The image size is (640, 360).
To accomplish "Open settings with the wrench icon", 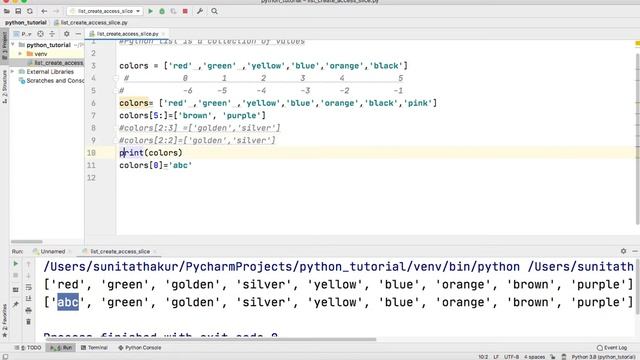I will (x=200, y=11).
